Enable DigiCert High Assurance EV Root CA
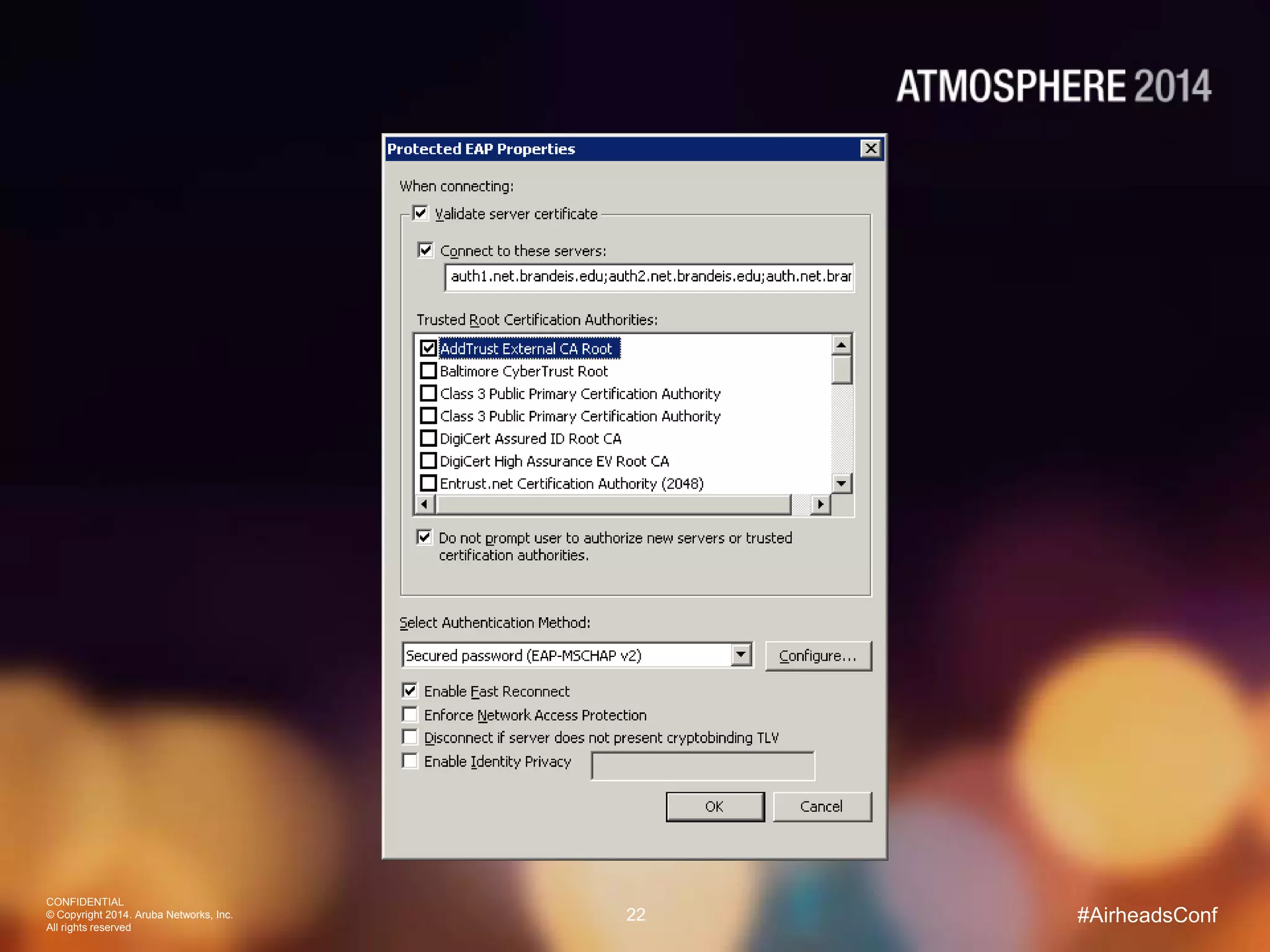 429,461
